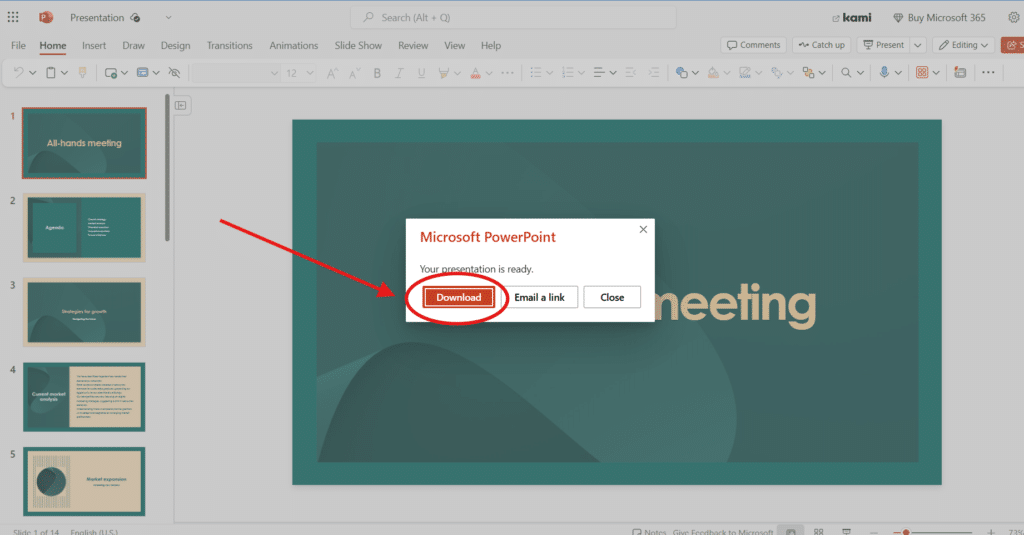Click the Undo icon
Image resolution: width=1024 pixels, height=535 pixels.
pyautogui.click(x=18, y=73)
